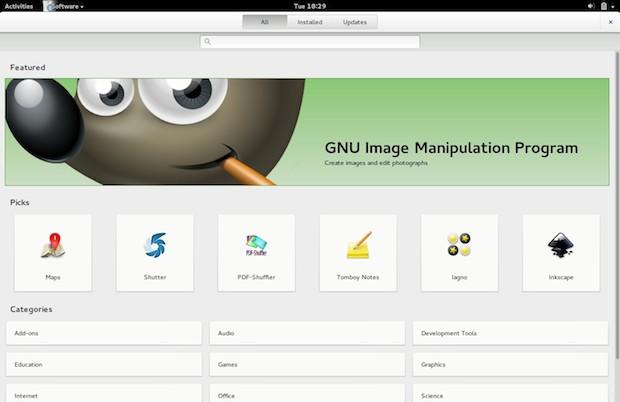The image size is (620, 402).
Task: Click the search magnifier icon
Action: click(x=208, y=42)
